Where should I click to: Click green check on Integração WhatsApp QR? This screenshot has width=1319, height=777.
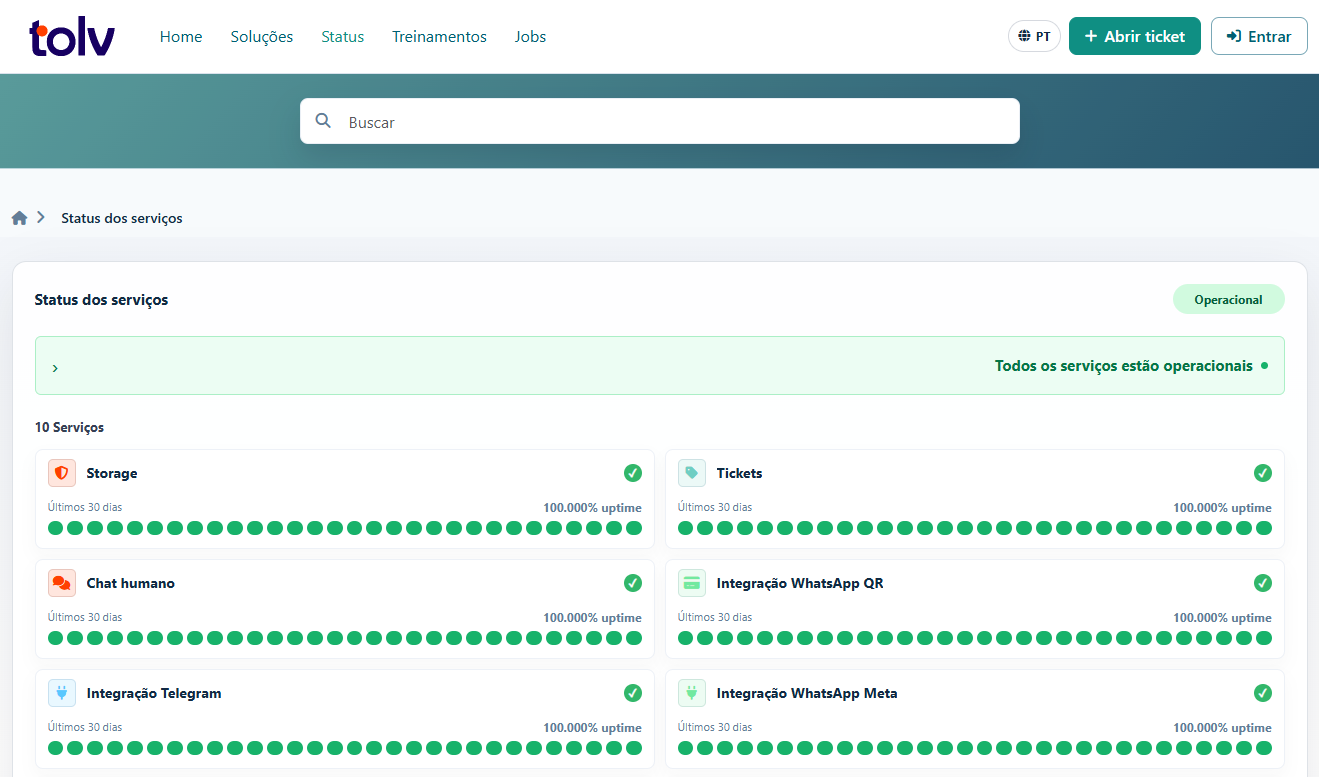click(1263, 583)
